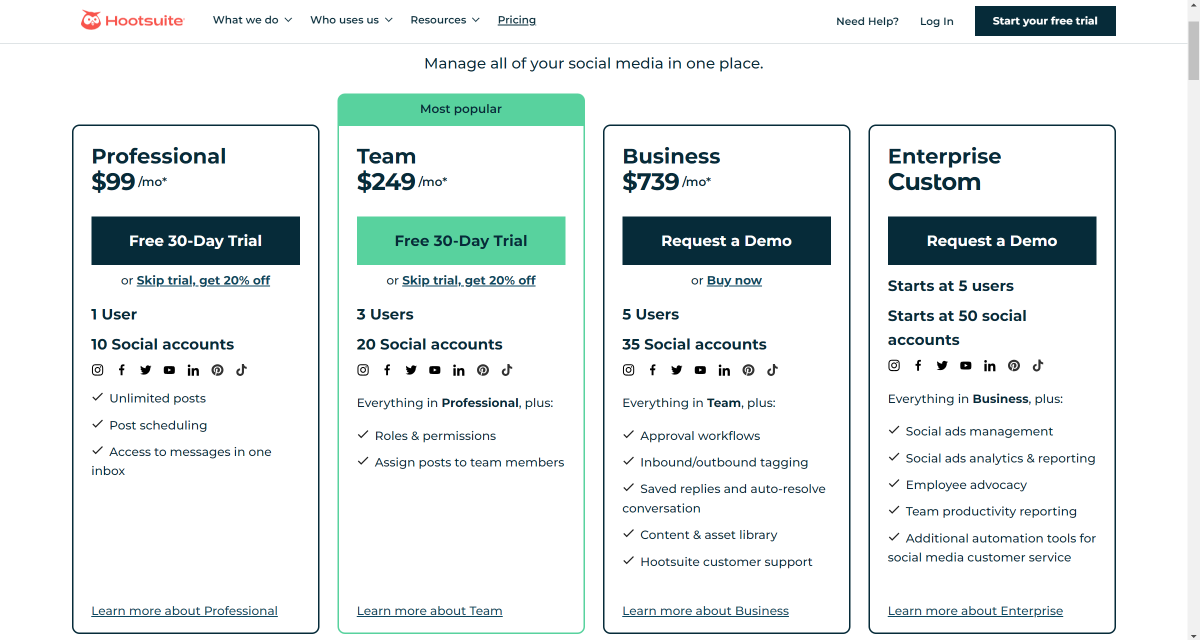This screenshot has width=1200, height=640.
Task: Click Facebook icon in Business plan
Action: click(x=652, y=370)
